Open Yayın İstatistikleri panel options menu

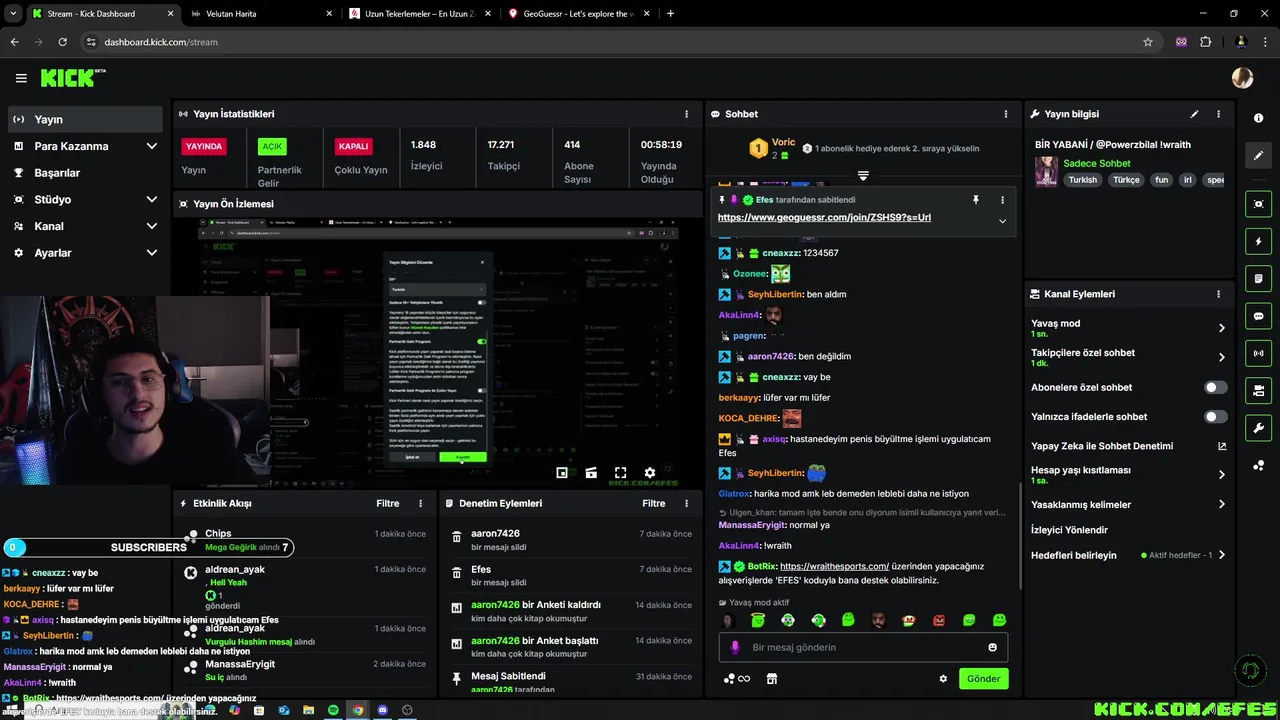pyautogui.click(x=686, y=114)
